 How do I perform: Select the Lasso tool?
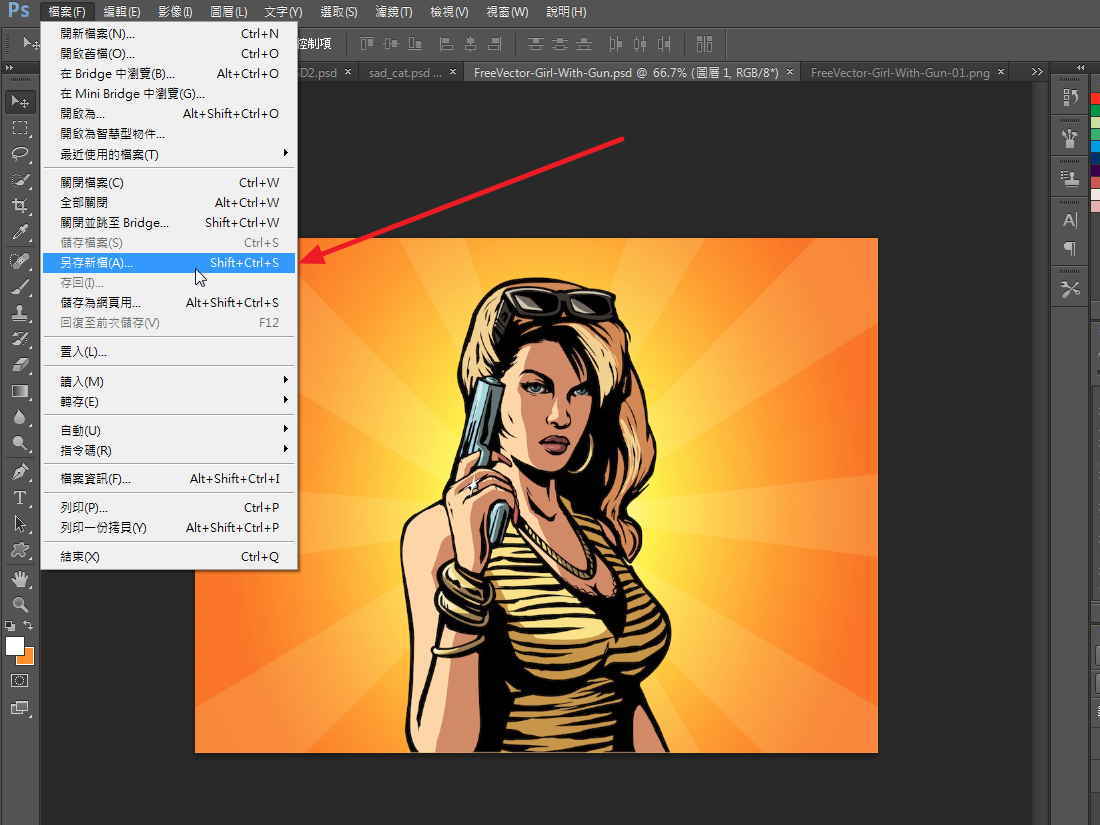20,154
